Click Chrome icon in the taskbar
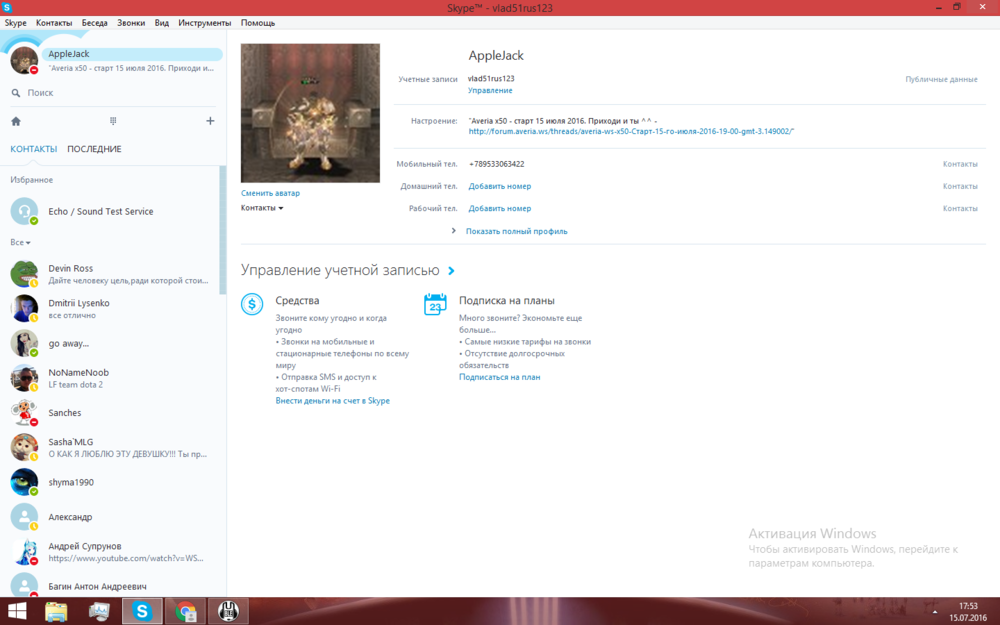Viewport: 1000px width, 625px height. [x=186, y=610]
